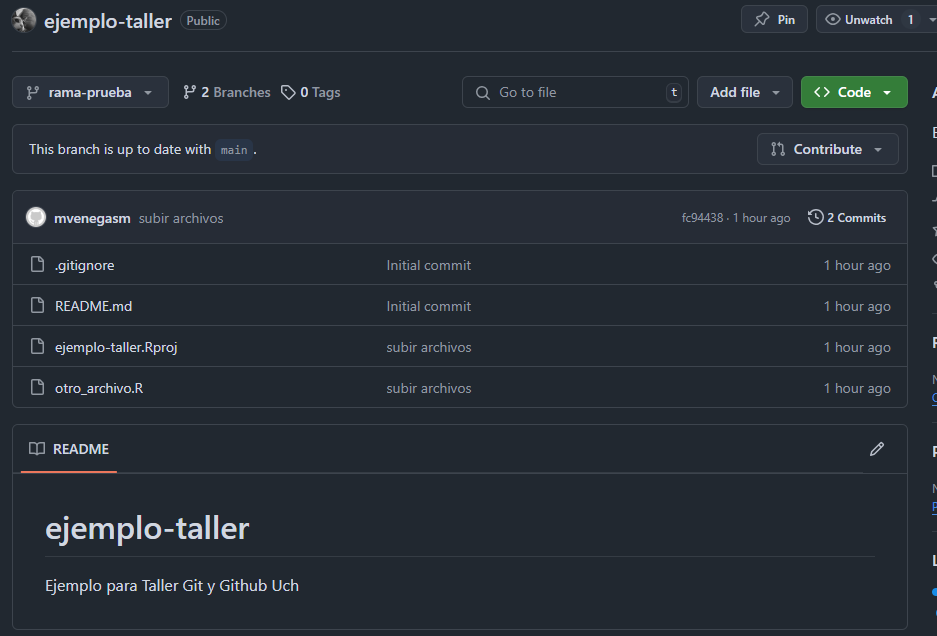Click the main branch label in banner

pos(234,149)
